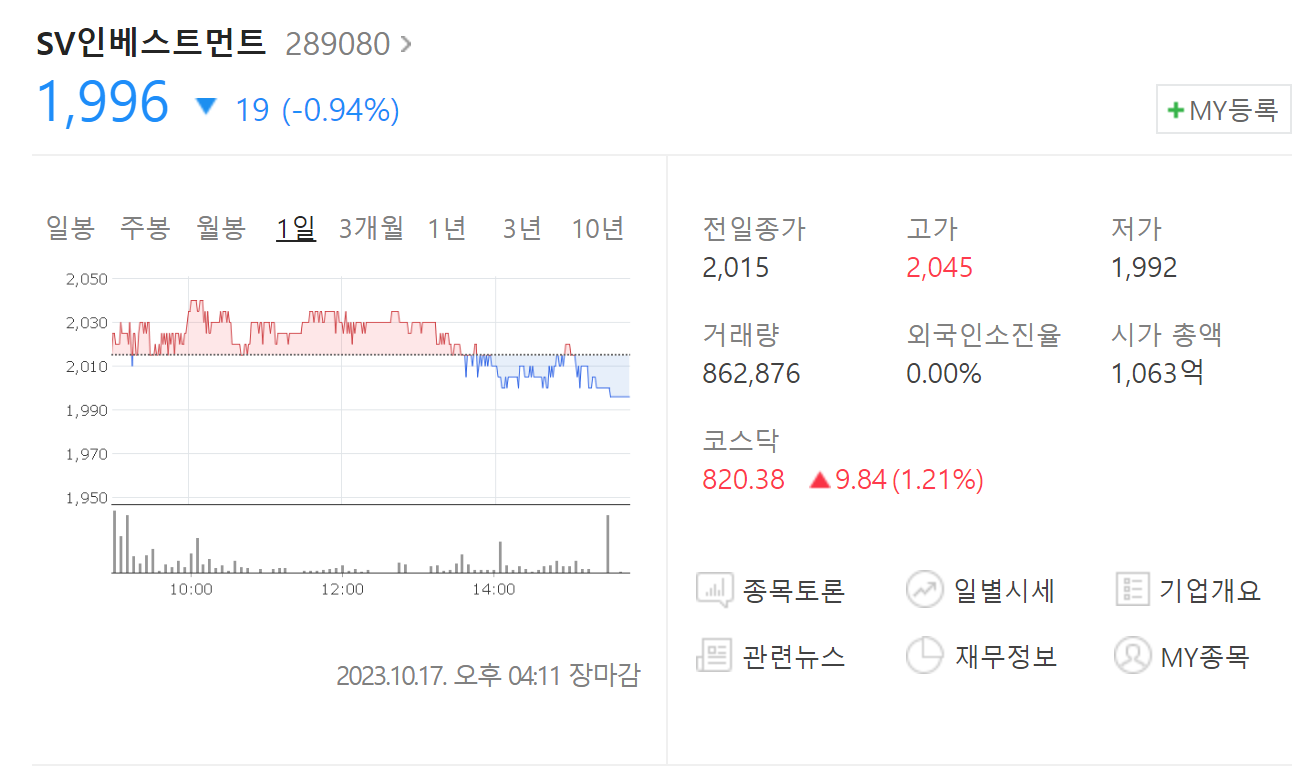Click the speech-bubble chart icon beside 종목토론
Screen dimensions: 1316x784
click(x=714, y=590)
